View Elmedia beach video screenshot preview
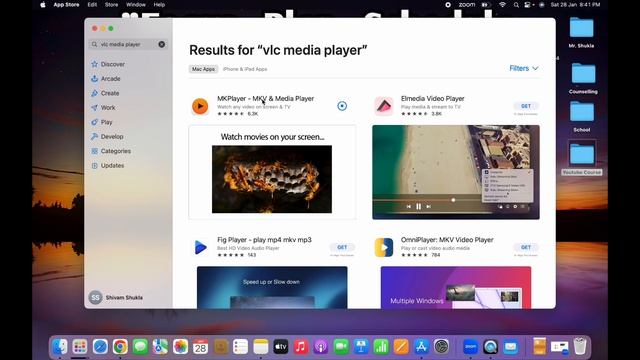Viewport: 640px width, 360px height. pyautogui.click(x=456, y=172)
